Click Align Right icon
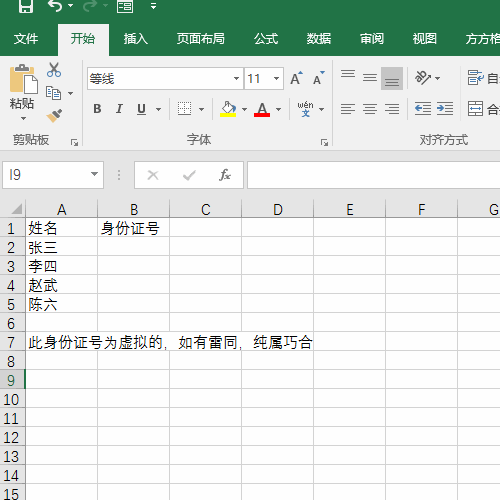This screenshot has height=500, width=500. pos(392,109)
